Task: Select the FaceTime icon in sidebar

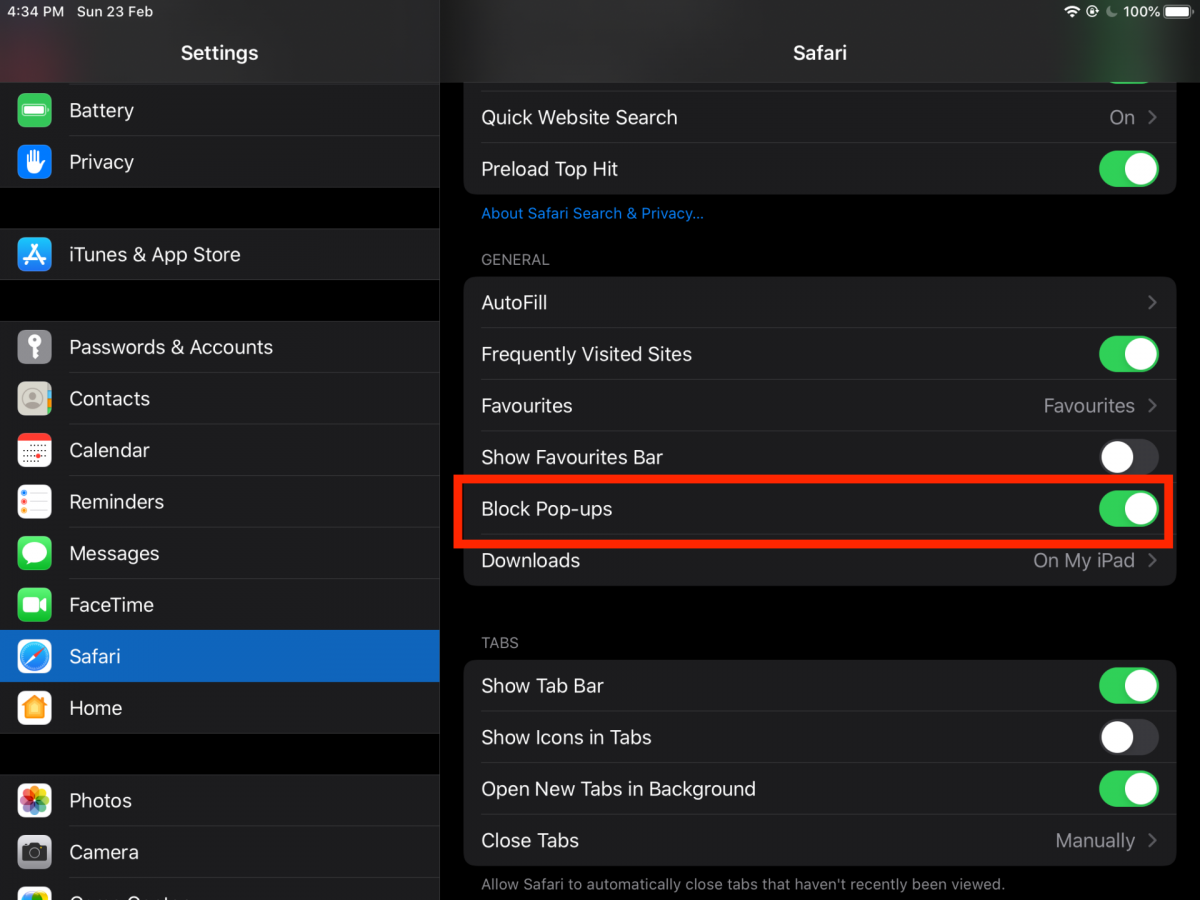Action: tap(34, 604)
